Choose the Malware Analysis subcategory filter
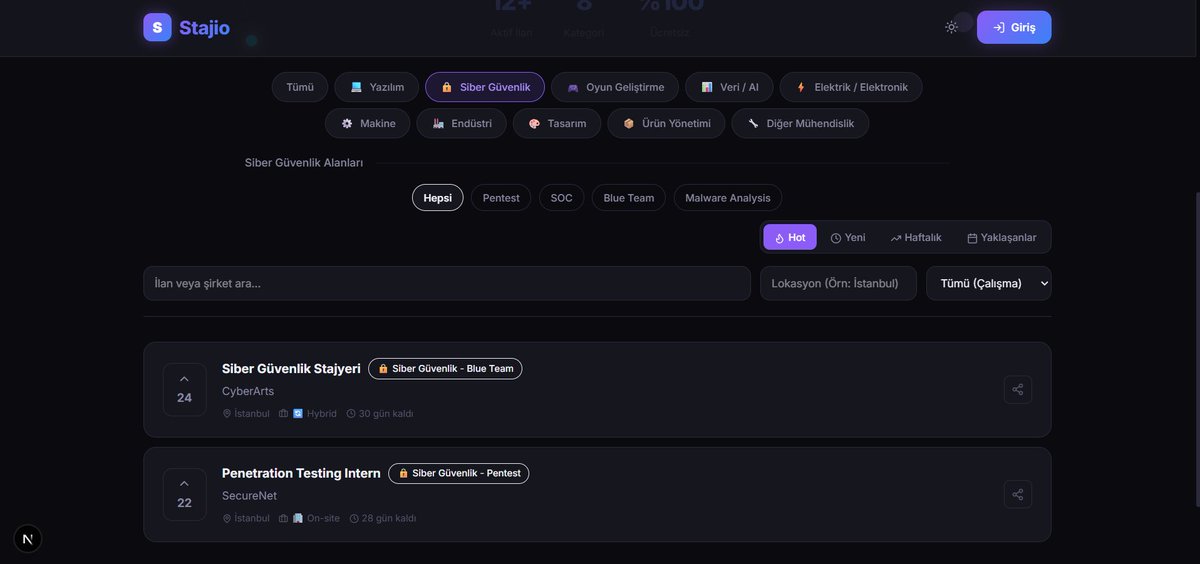1200x564 pixels. coord(728,198)
